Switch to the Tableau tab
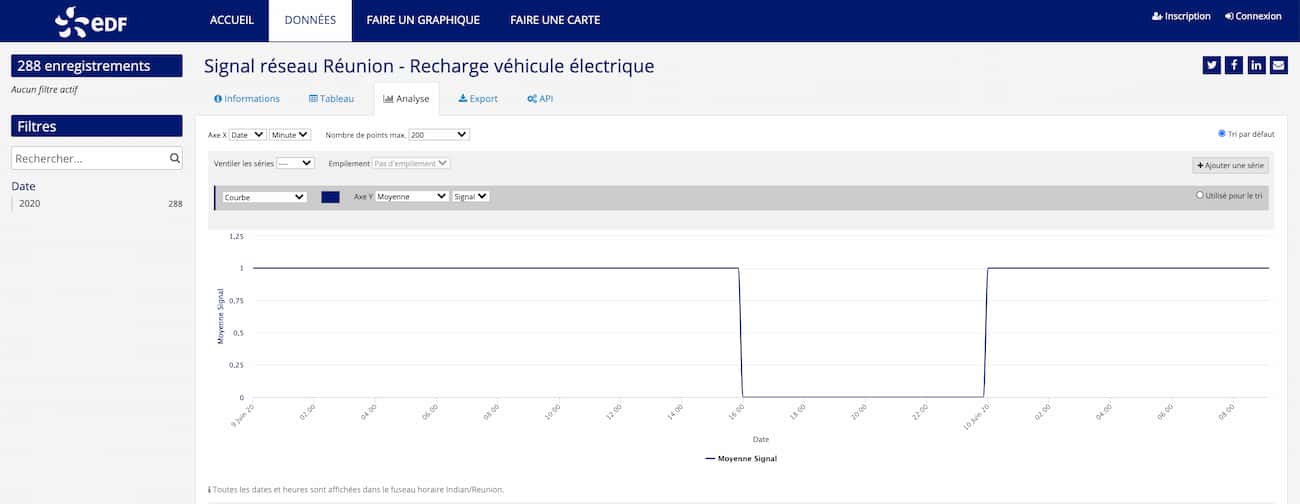1300x504 pixels. point(331,99)
